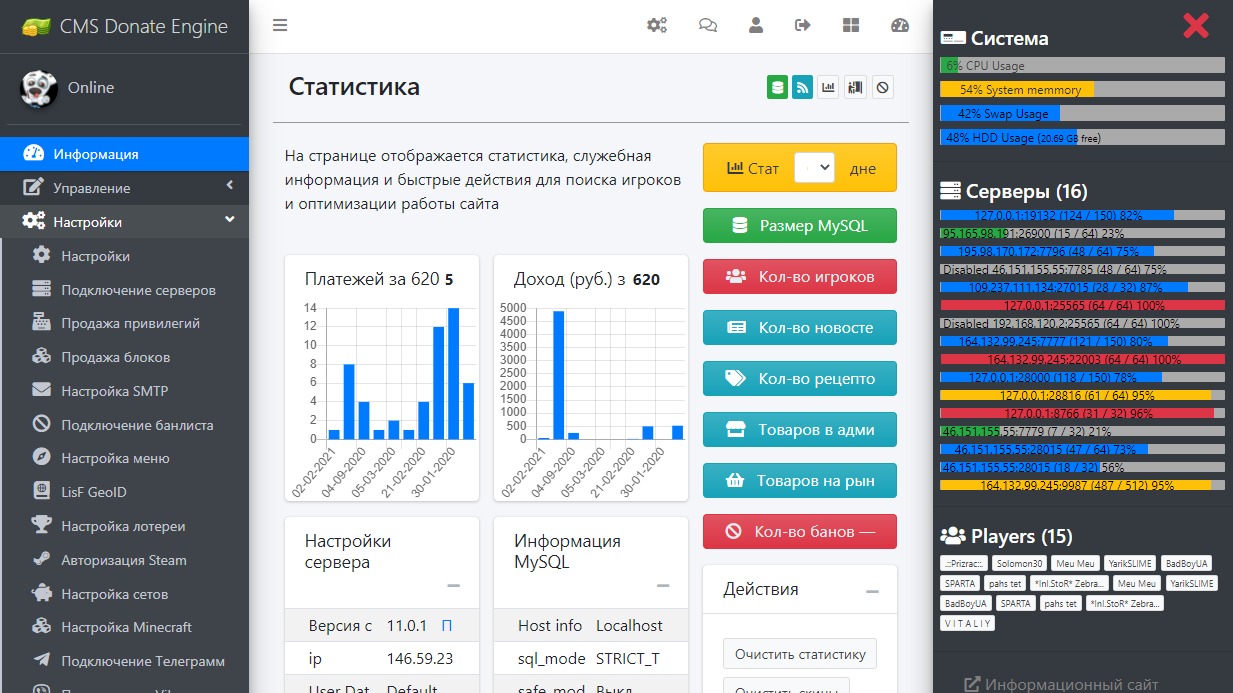
Task: Click the System memory usage bar
Action: pos(1082,90)
